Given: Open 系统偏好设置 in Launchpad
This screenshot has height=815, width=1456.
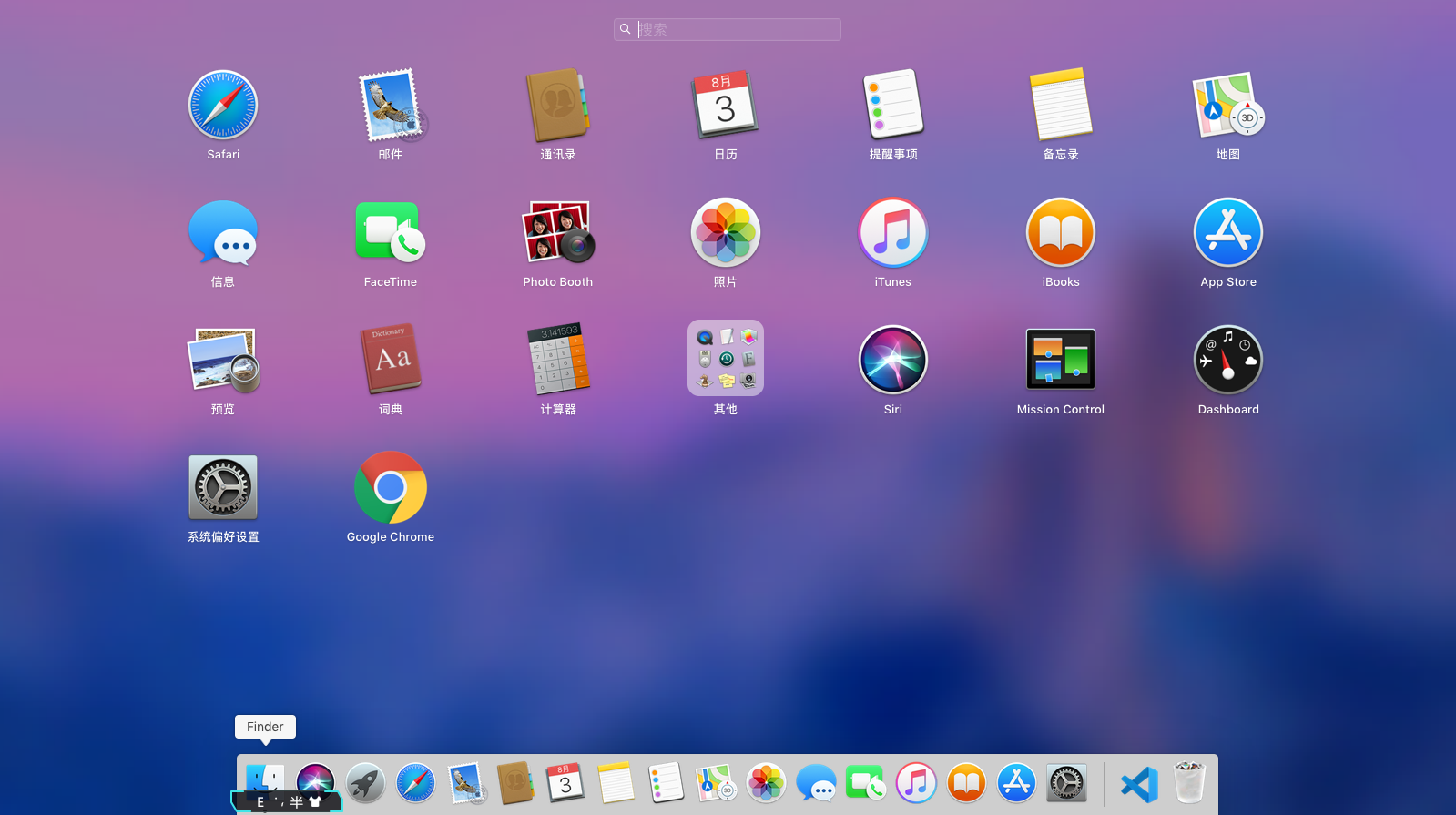Looking at the screenshot, I should coord(223,487).
